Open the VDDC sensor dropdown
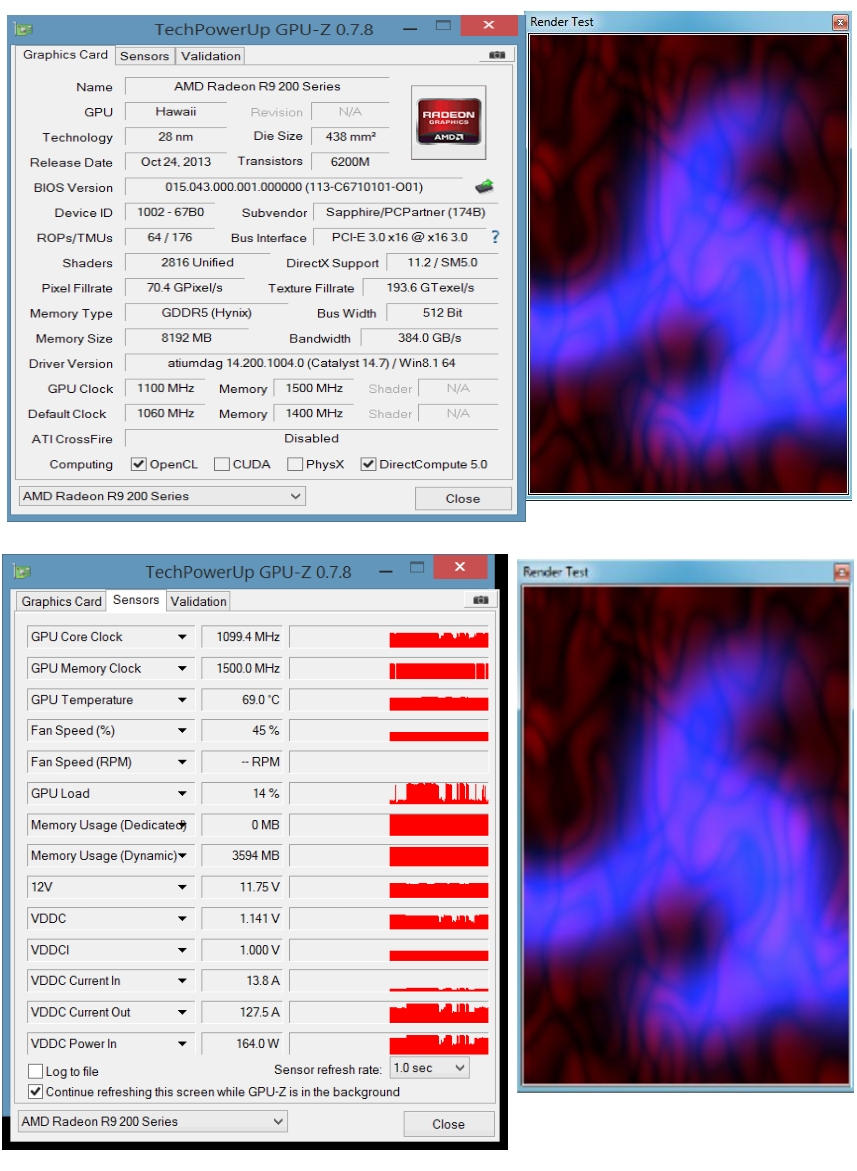This screenshot has width=857, height=1171. 182,919
